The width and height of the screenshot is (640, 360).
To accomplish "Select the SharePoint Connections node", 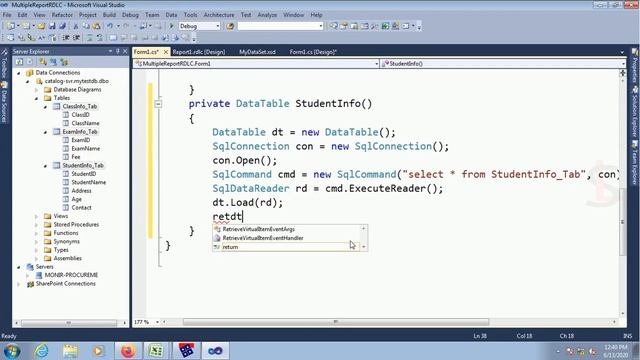I will click(x=65, y=284).
